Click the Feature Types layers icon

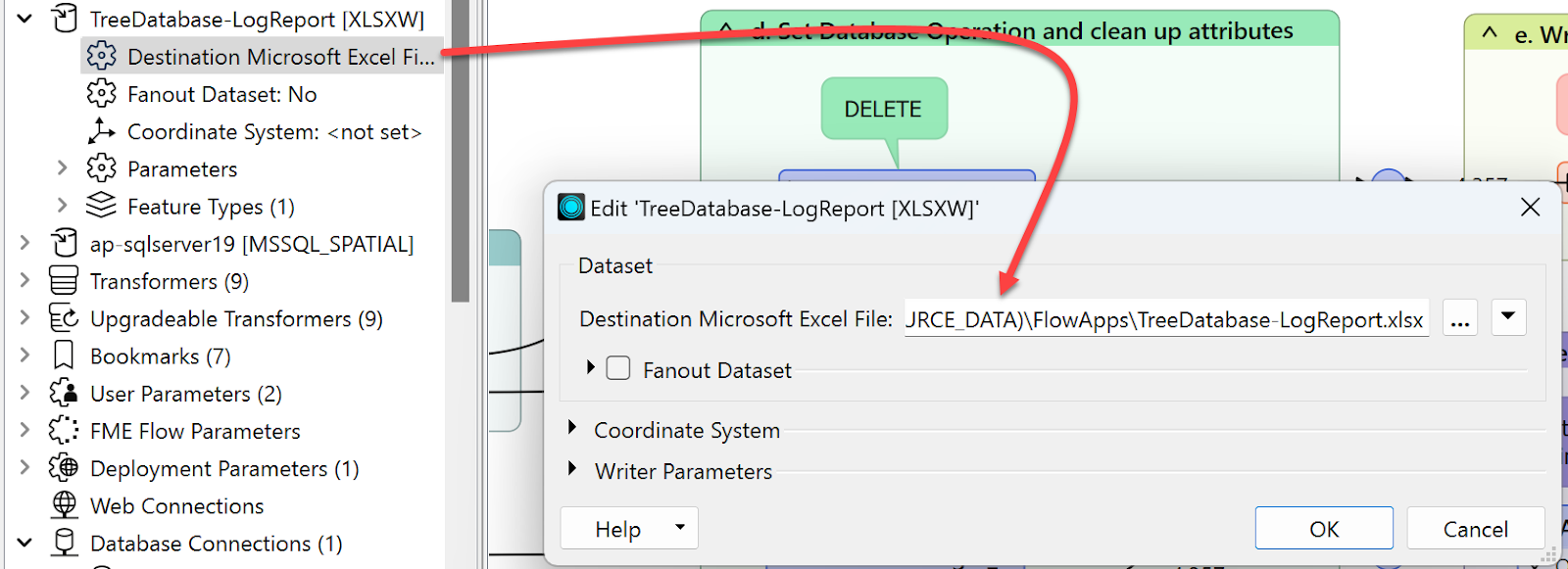pos(101,206)
